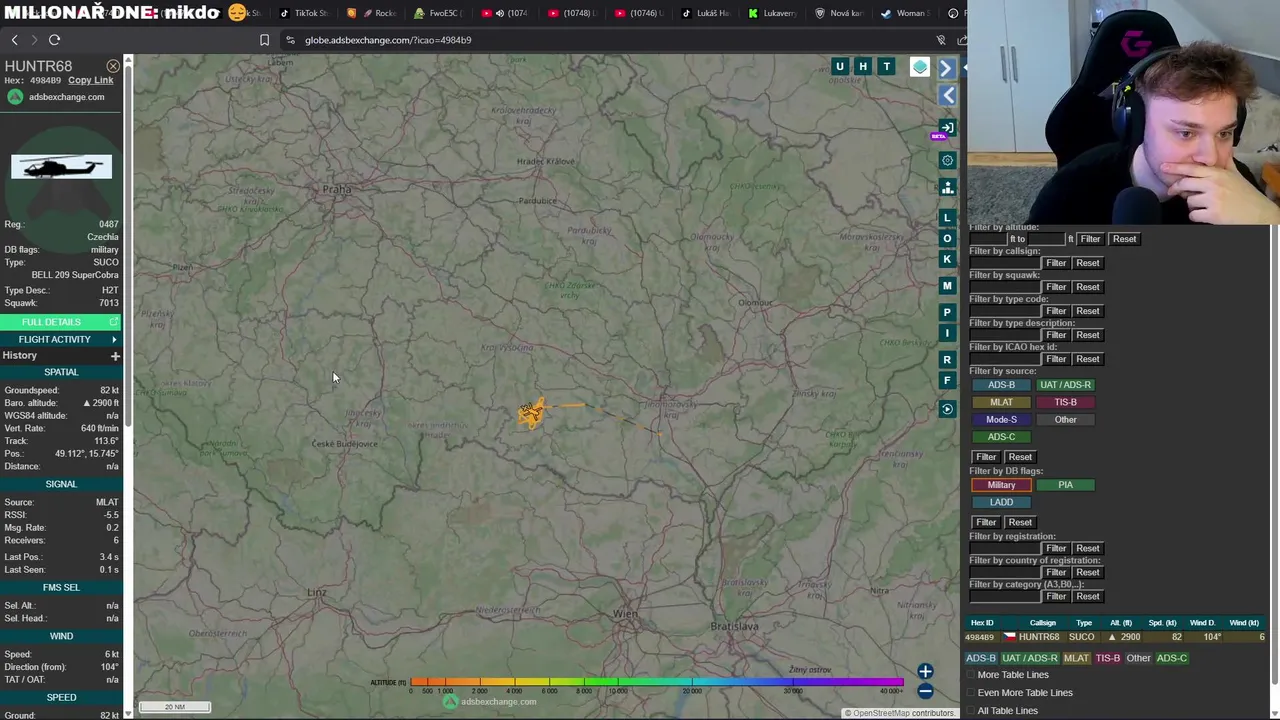Toggle the O map button
This screenshot has width=1280, height=720.
click(x=947, y=238)
